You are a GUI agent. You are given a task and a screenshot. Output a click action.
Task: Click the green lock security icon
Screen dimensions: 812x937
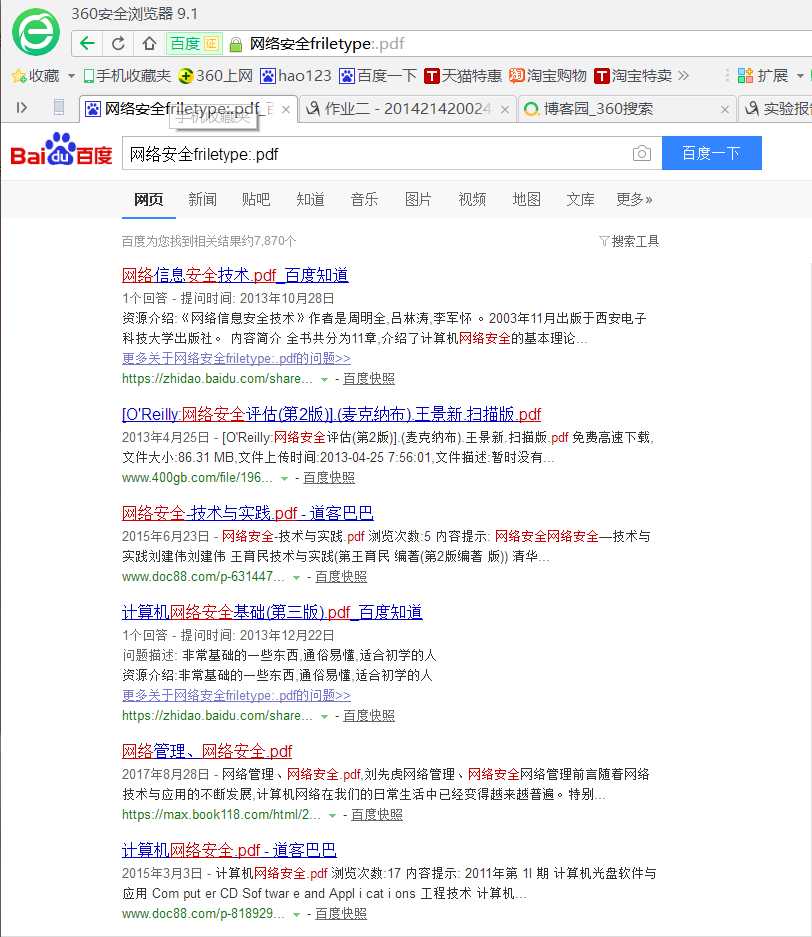click(x=236, y=44)
